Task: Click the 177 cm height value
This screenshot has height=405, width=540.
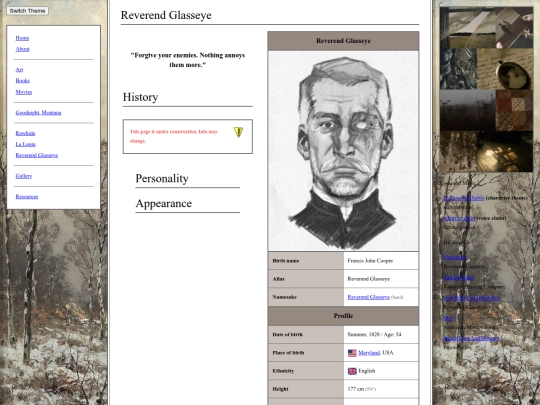Action: [x=362, y=389]
